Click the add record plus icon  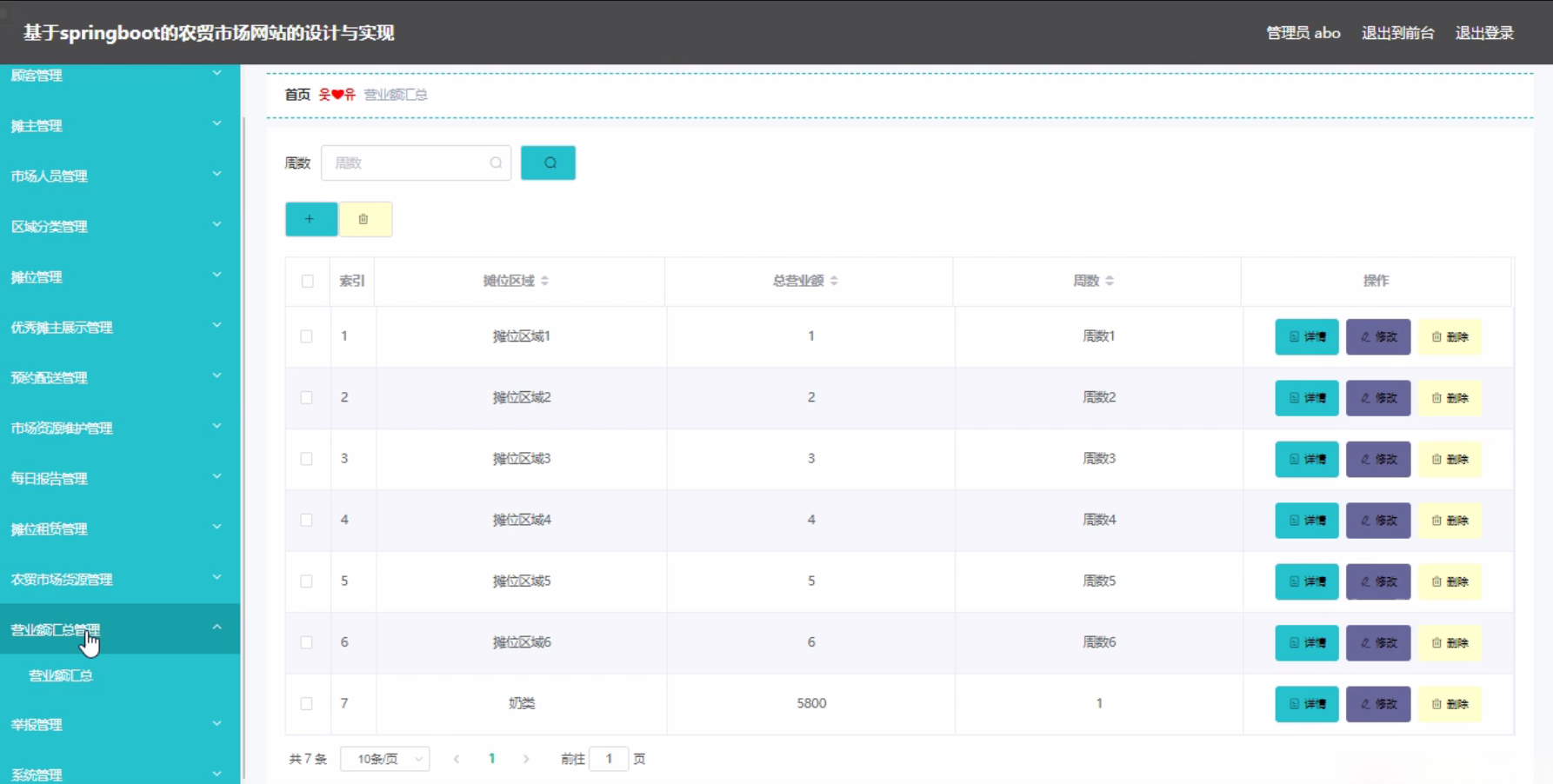(310, 219)
